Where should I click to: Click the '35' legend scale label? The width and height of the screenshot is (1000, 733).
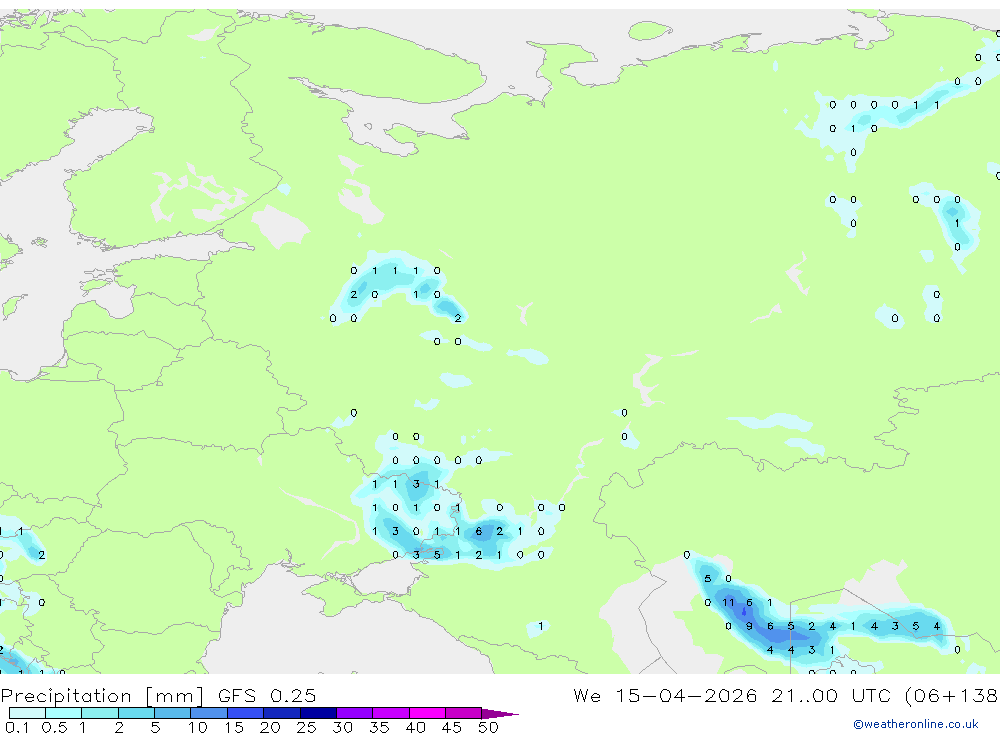379,727
